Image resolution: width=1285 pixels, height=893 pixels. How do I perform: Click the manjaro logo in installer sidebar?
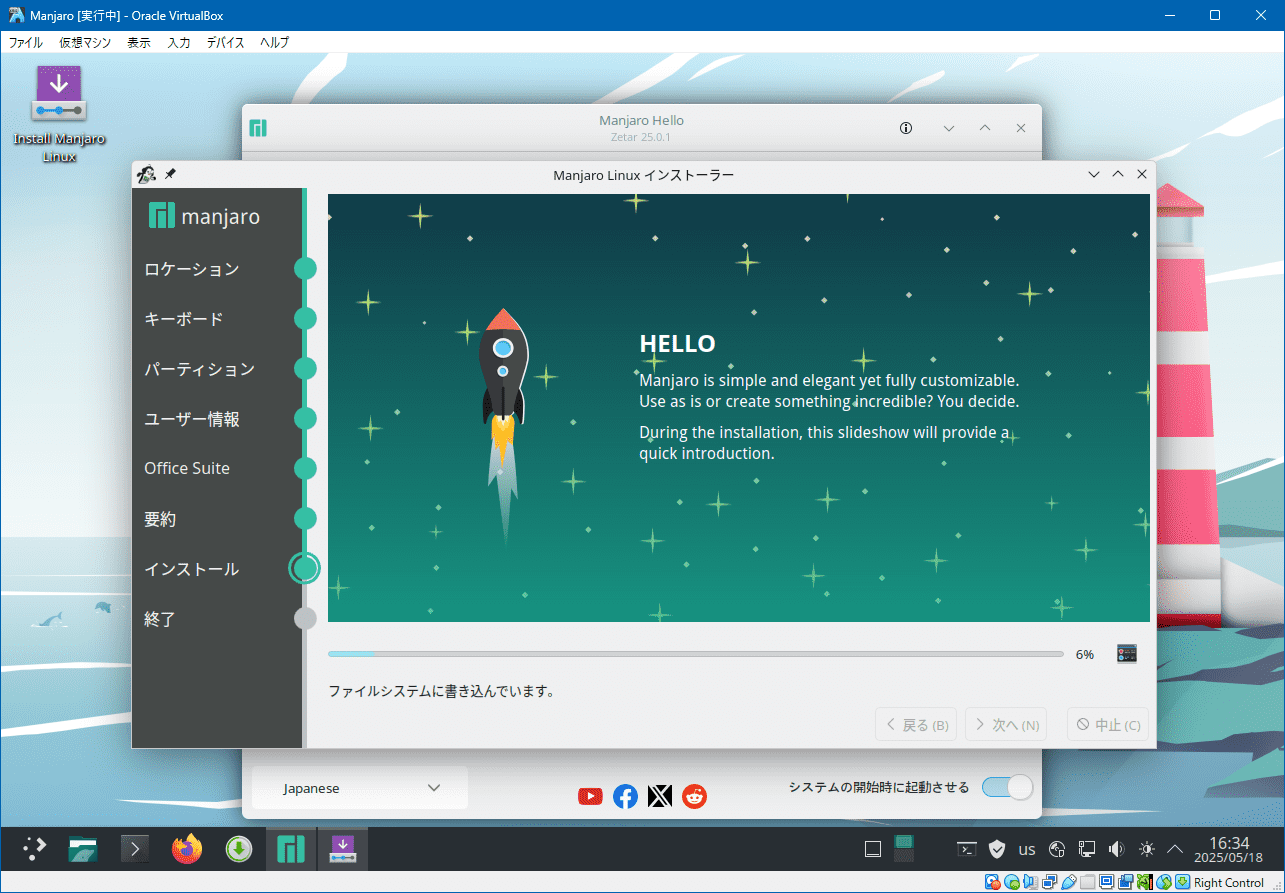pyautogui.click(x=204, y=216)
